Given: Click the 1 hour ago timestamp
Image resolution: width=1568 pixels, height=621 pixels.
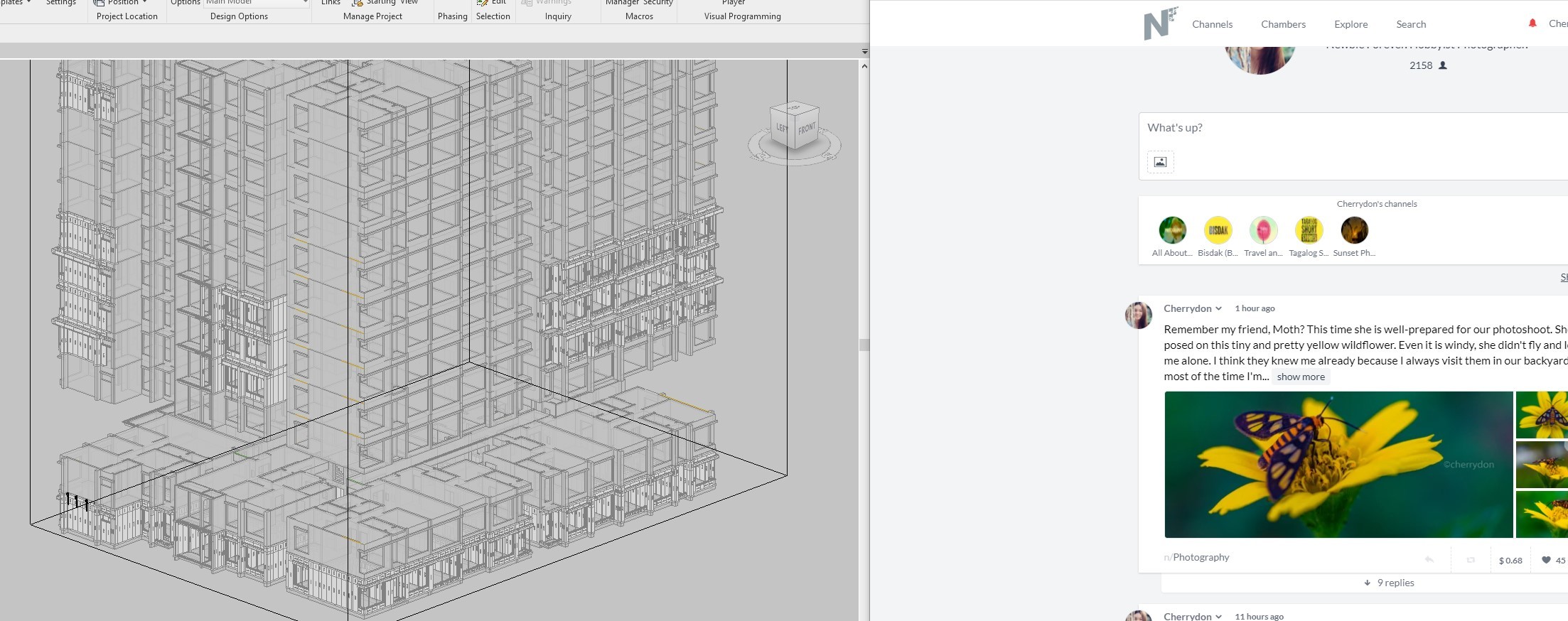Looking at the screenshot, I should (x=1255, y=308).
